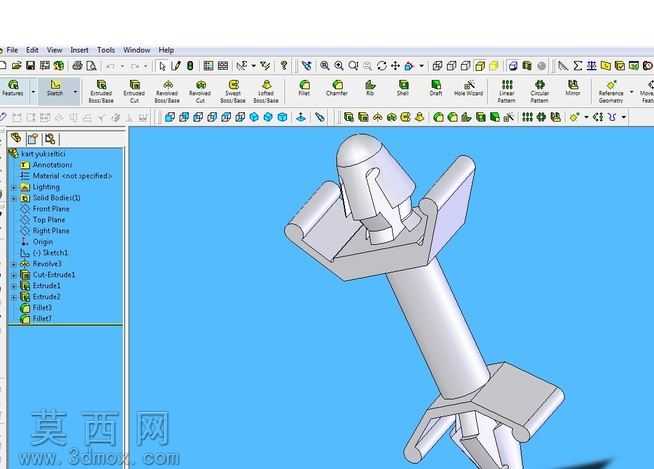Choose the Select arrow cursor tool

[163, 66]
